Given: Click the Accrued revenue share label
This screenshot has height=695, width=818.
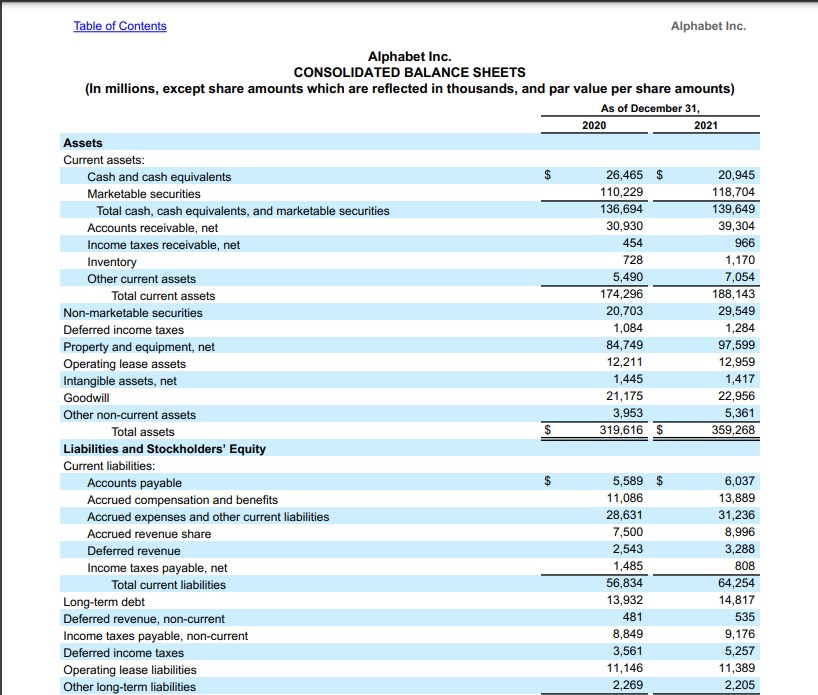Looking at the screenshot, I should (149, 534).
